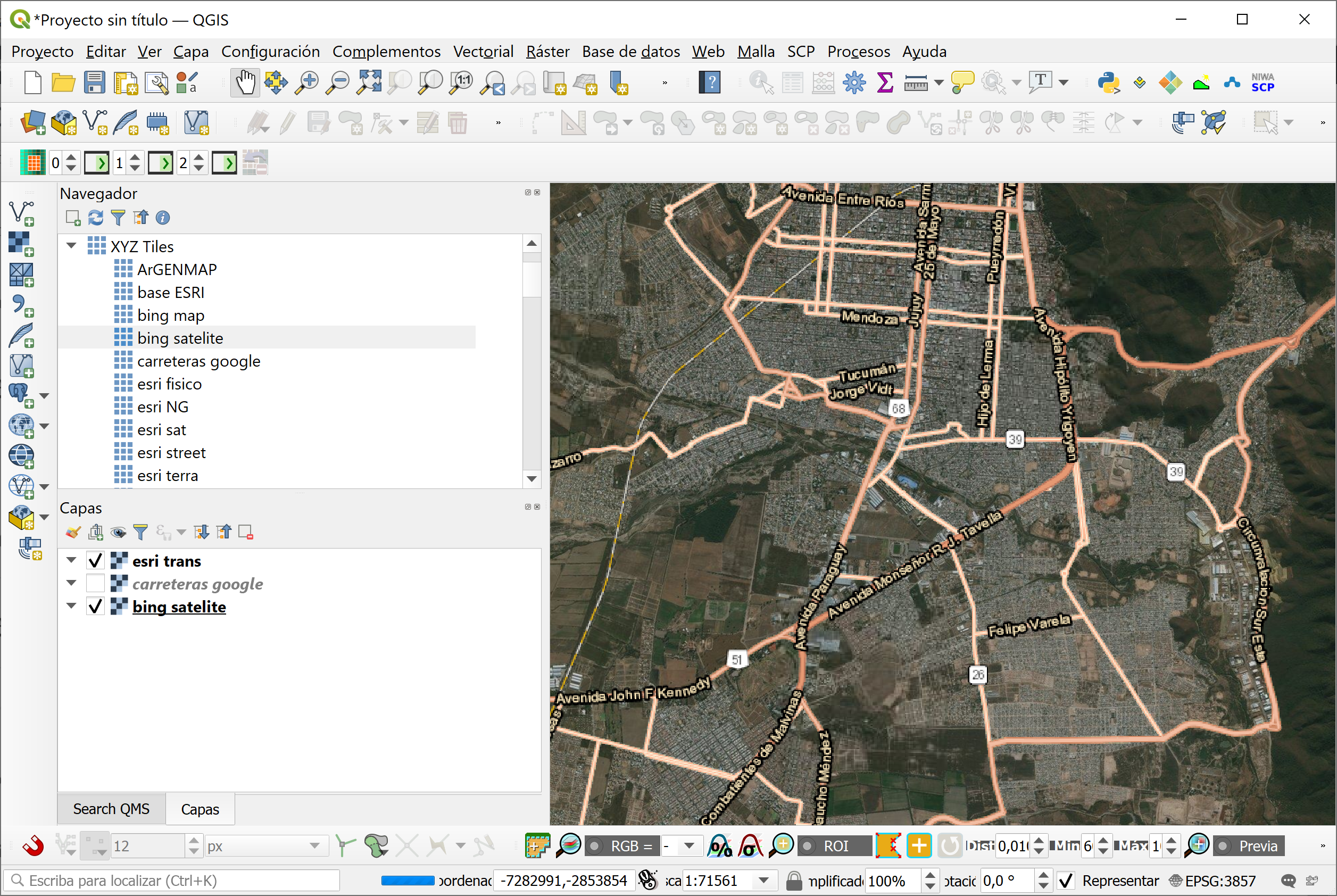Switch to the Capas tab
This screenshot has width=1337, height=896.
pyautogui.click(x=200, y=809)
